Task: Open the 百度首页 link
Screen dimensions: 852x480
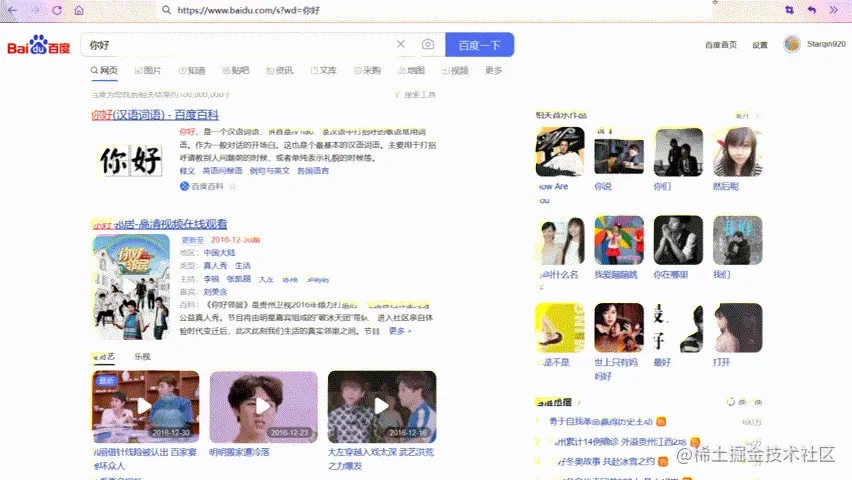Action: coord(721,45)
